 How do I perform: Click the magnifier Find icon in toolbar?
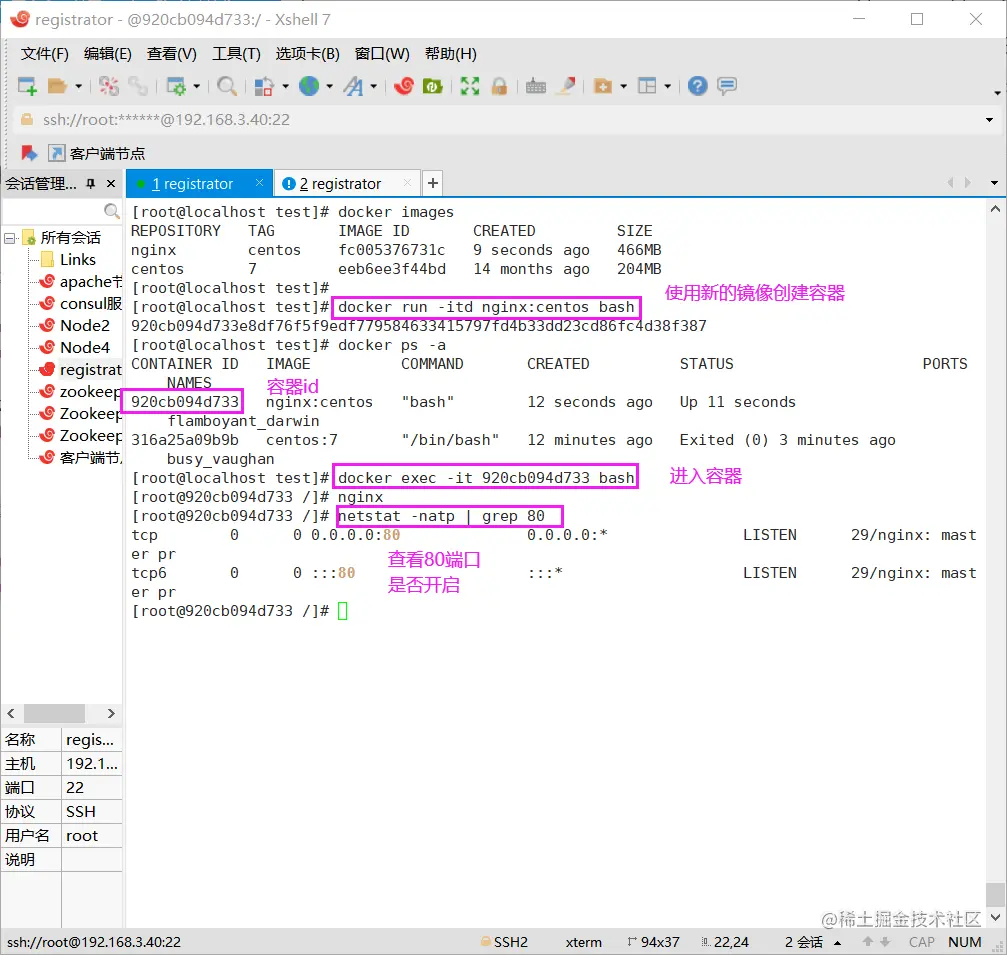click(227, 86)
